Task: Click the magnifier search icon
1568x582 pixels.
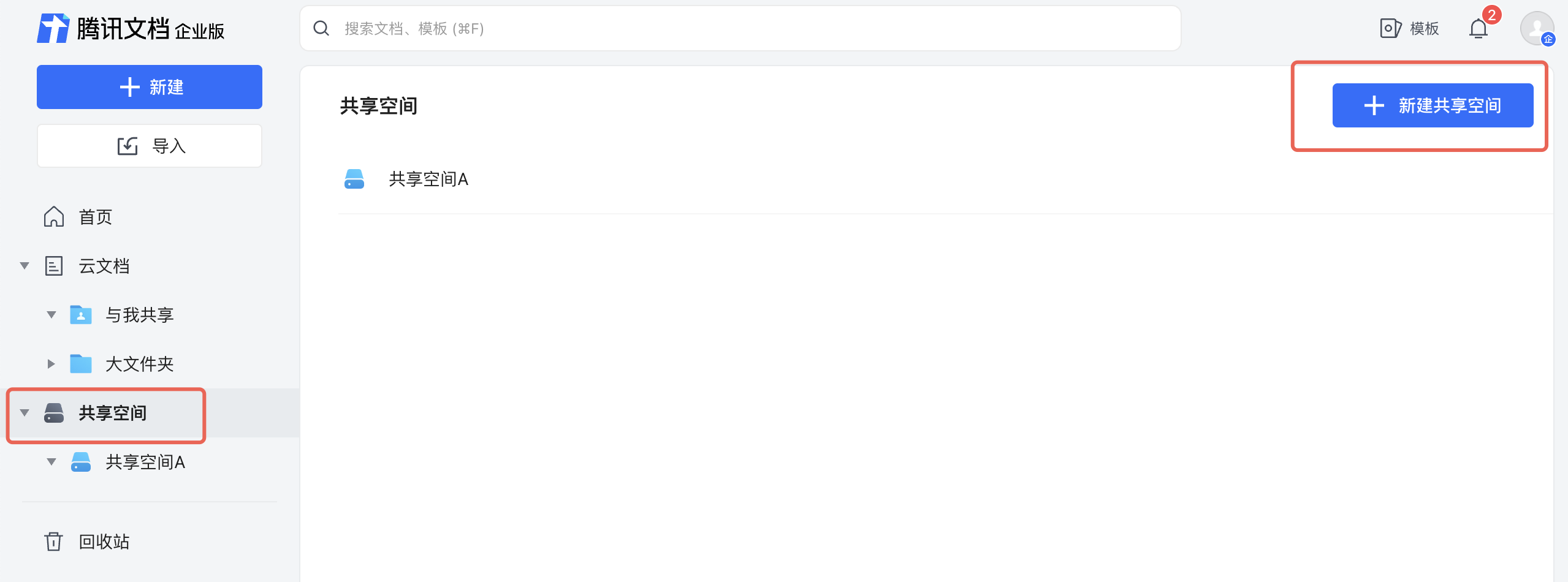Action: (x=321, y=28)
